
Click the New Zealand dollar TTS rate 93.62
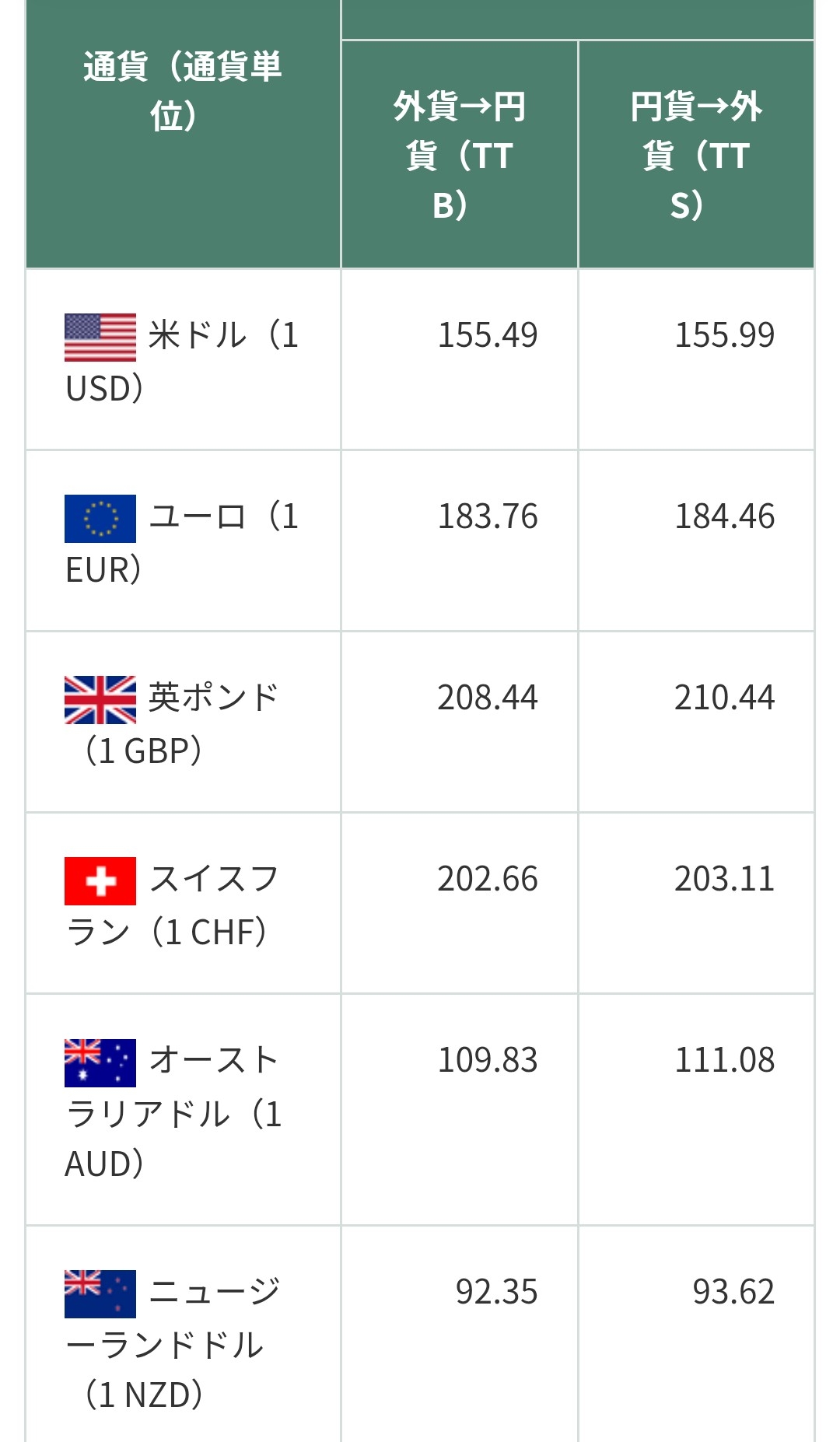(x=733, y=1293)
